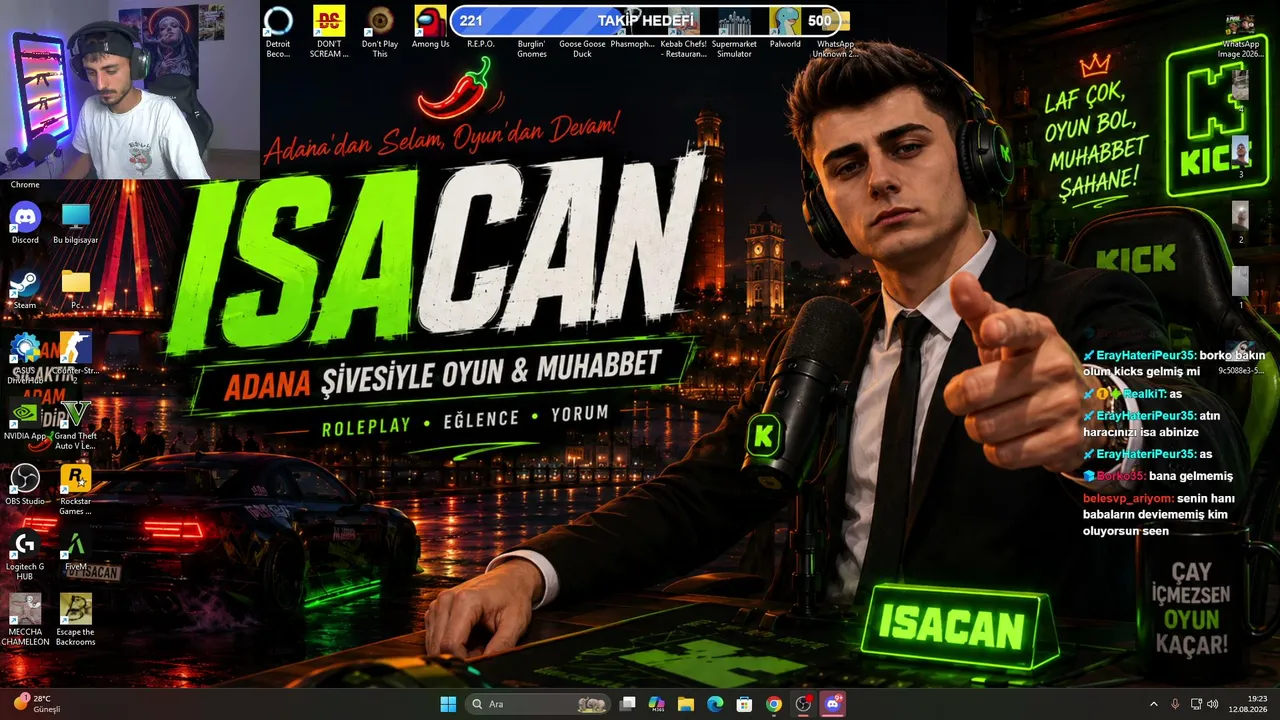Open File Explorer from the taskbar

tap(686, 704)
